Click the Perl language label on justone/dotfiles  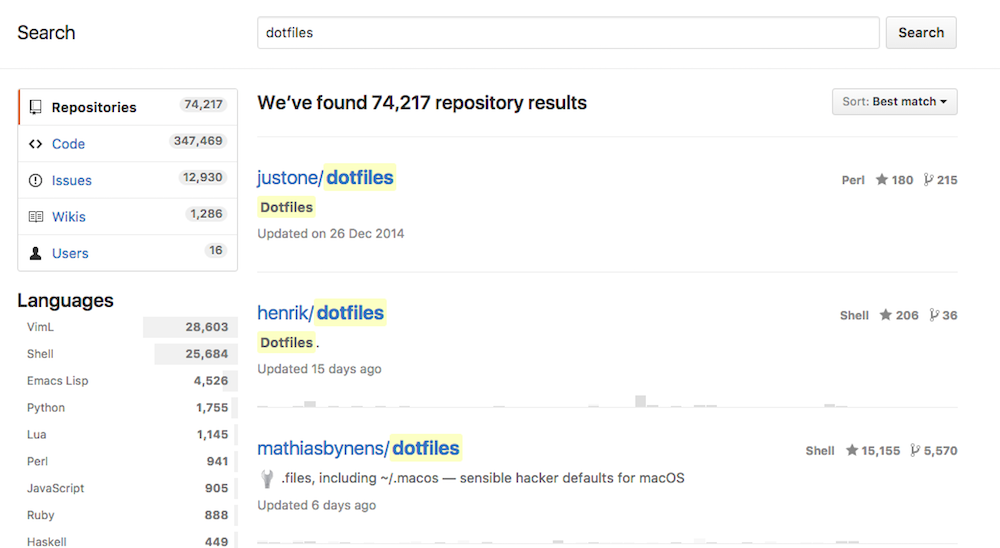[853, 180]
